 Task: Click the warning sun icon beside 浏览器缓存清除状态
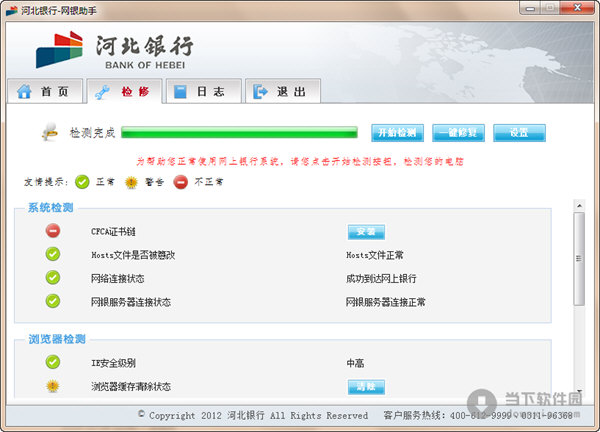53,386
